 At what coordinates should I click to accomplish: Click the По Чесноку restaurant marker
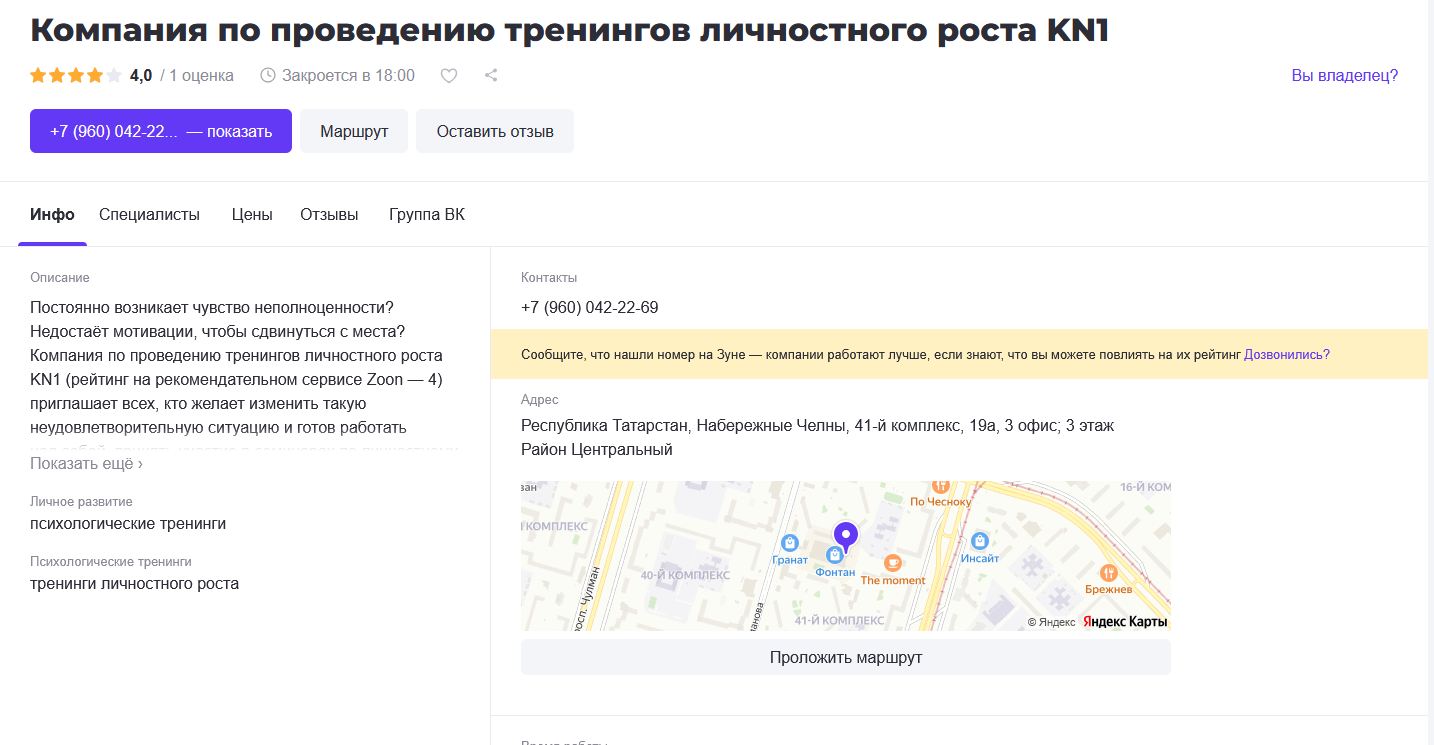click(x=940, y=486)
